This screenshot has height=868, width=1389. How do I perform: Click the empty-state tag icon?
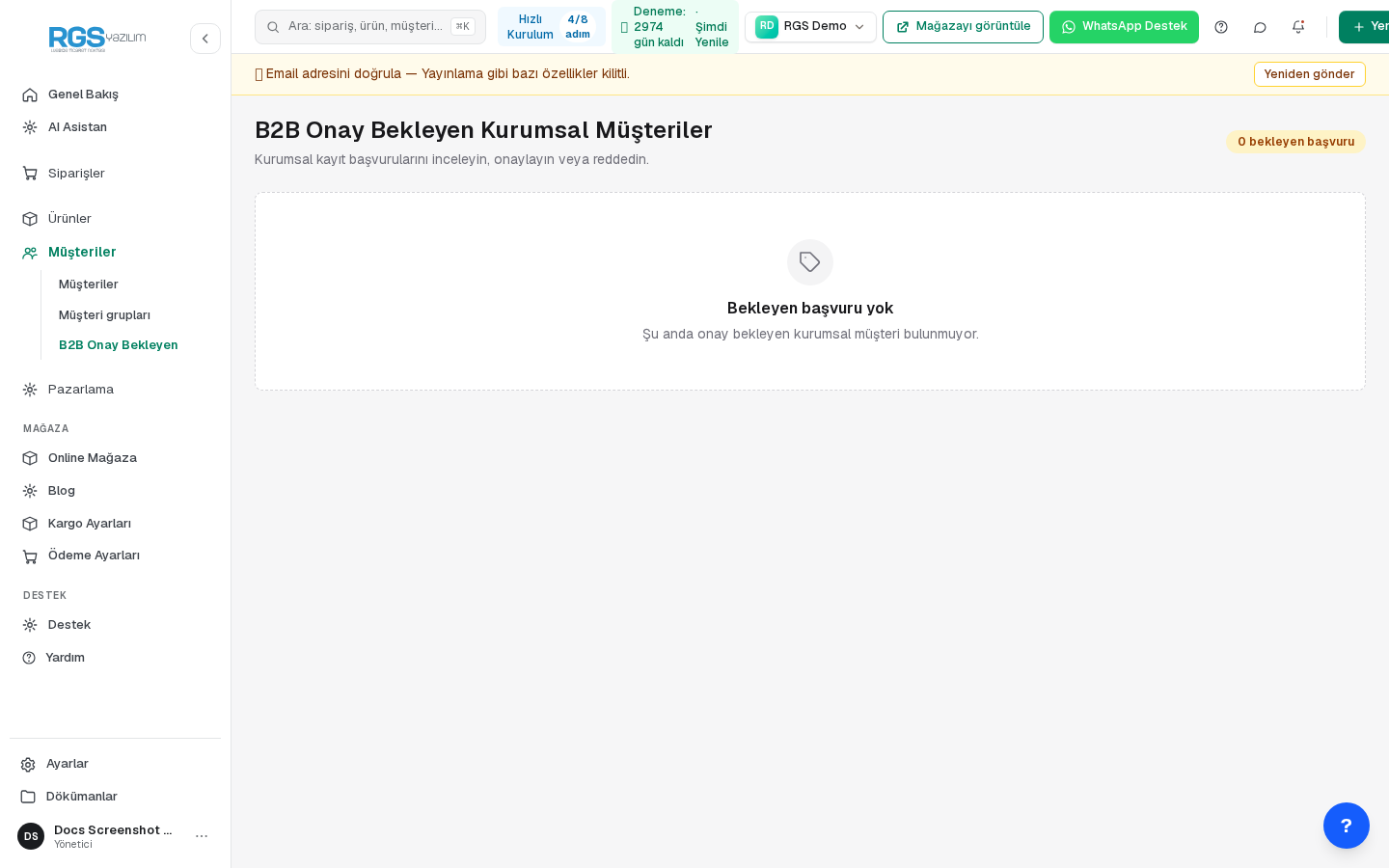(x=810, y=262)
